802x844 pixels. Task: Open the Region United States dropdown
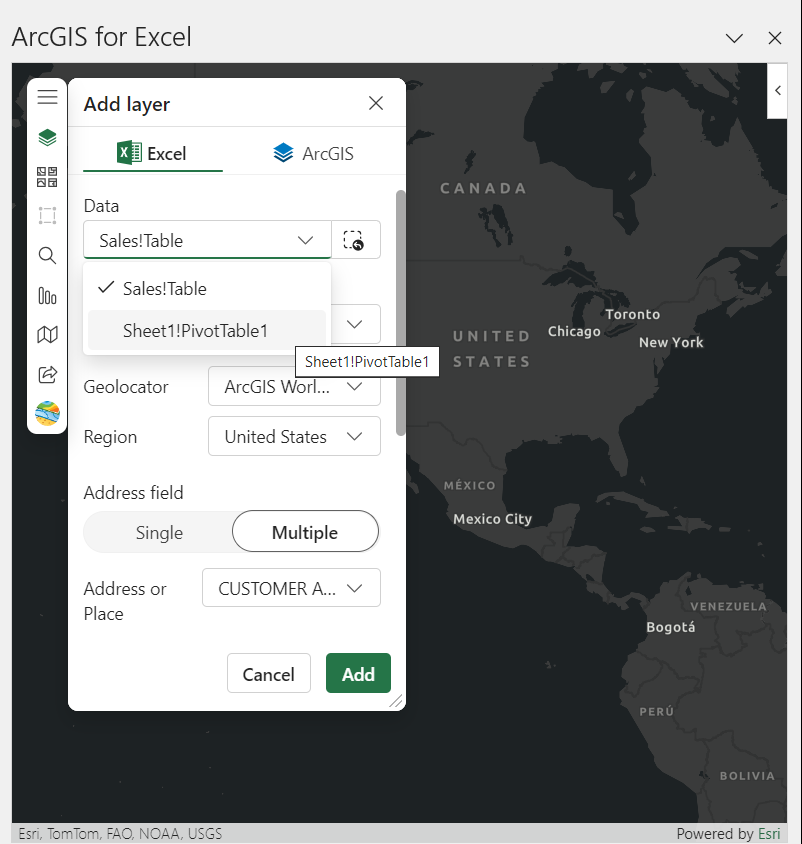294,437
